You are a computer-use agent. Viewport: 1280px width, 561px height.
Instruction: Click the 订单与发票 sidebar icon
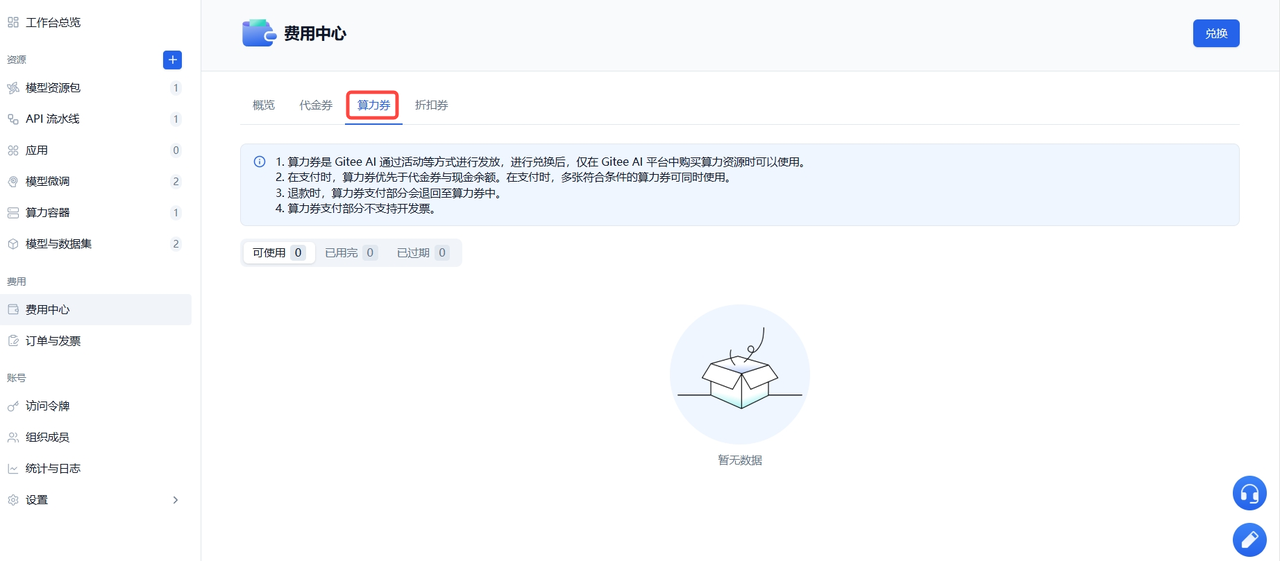13,341
